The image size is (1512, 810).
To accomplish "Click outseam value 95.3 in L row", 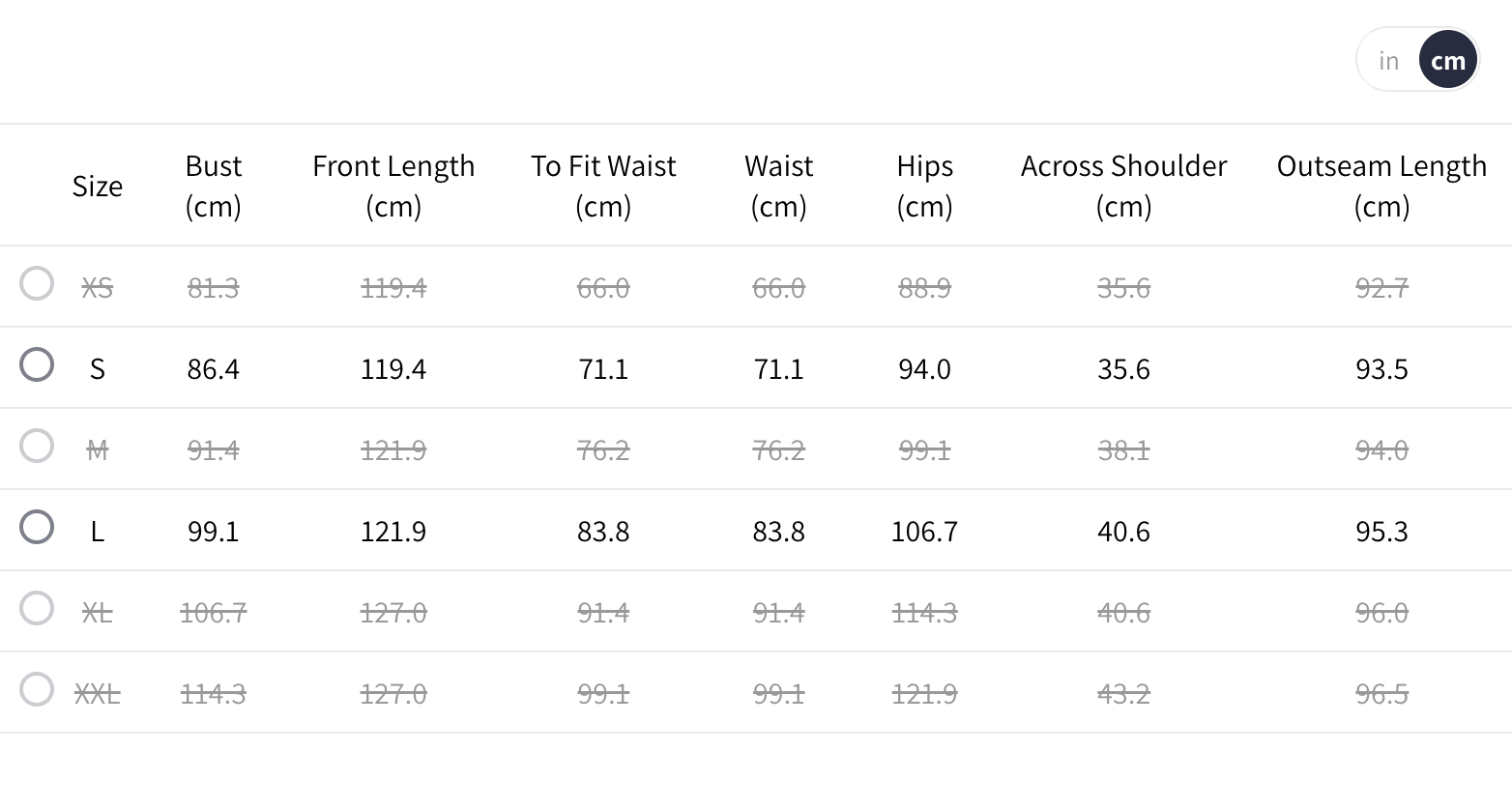I will tap(1381, 531).
